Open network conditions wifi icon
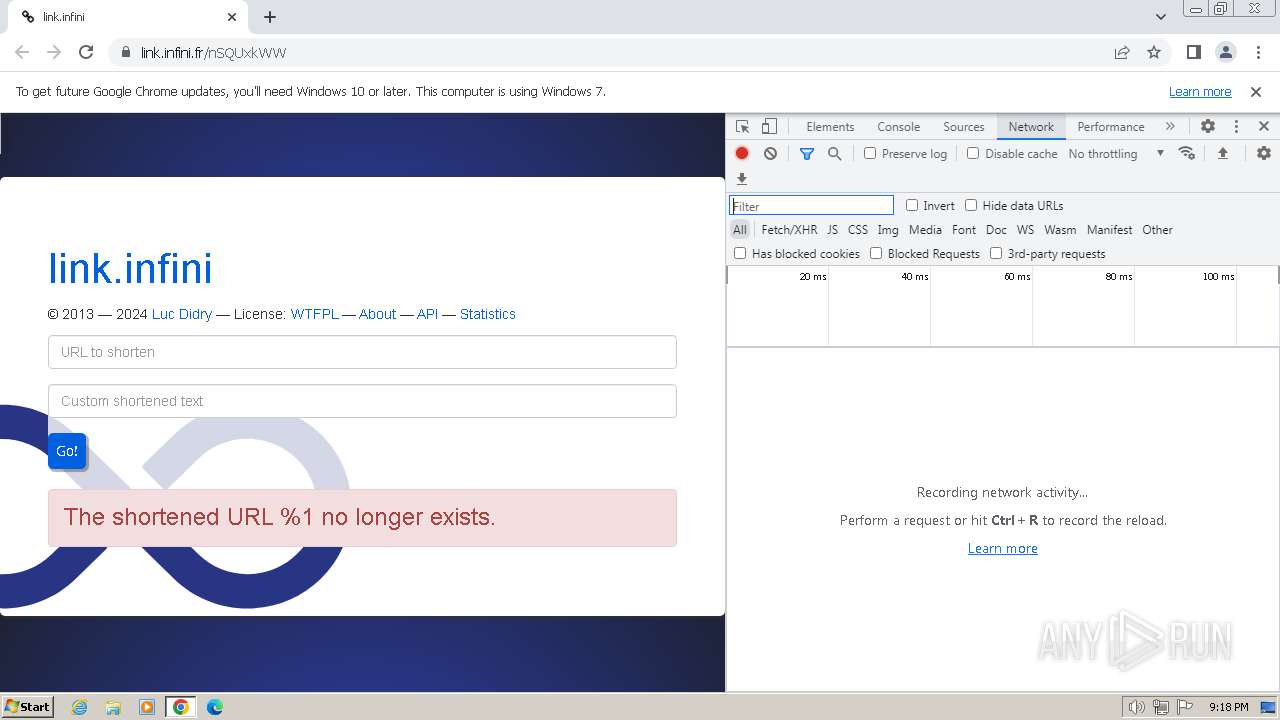This screenshot has height=720, width=1280. [1187, 154]
